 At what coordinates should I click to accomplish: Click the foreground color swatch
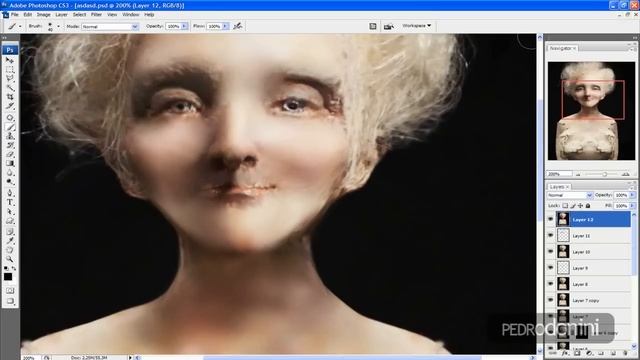[8, 277]
